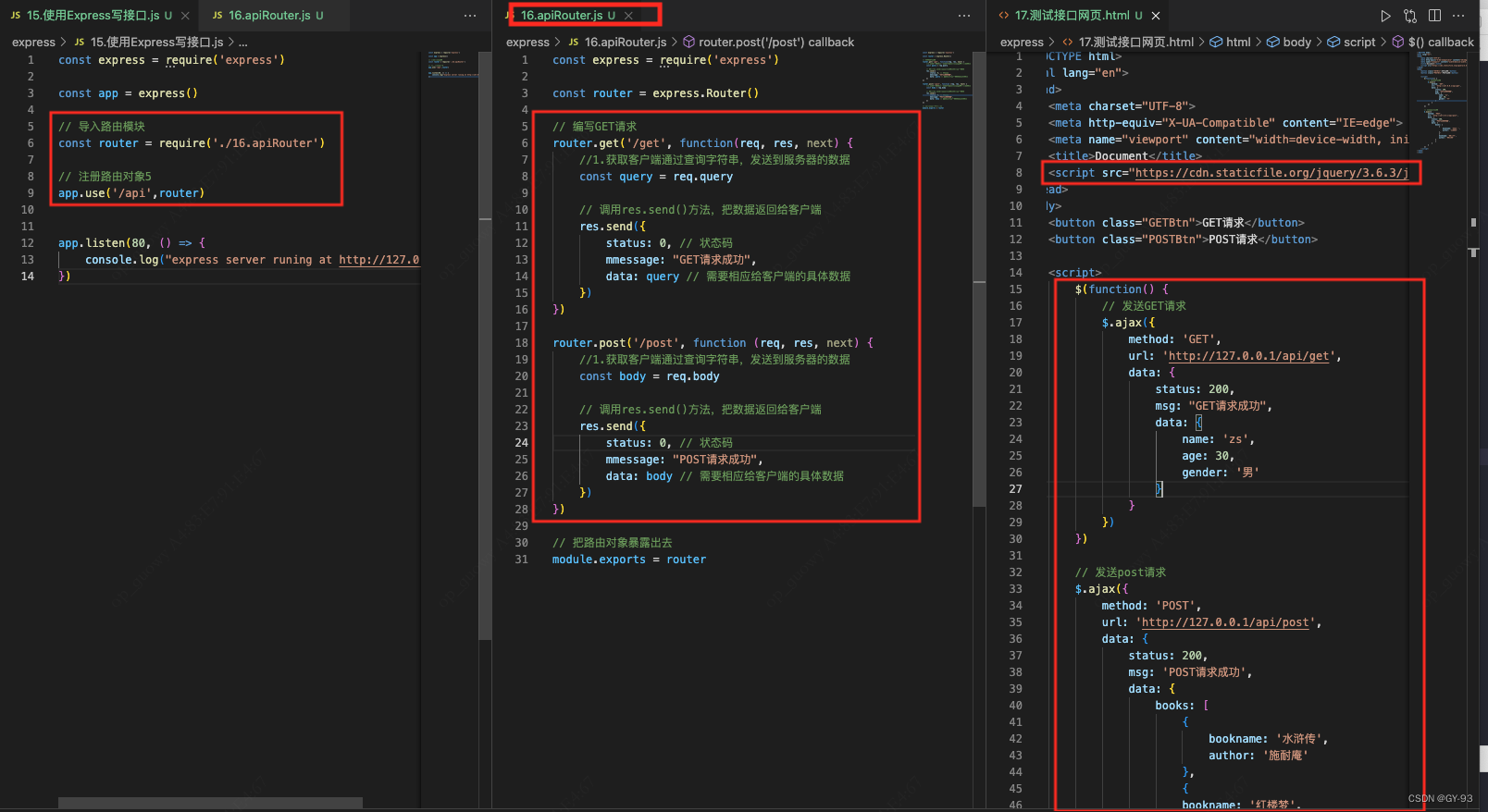Click method: 'POST' line in right editor
This screenshot has width=1488, height=812.
(1151, 606)
